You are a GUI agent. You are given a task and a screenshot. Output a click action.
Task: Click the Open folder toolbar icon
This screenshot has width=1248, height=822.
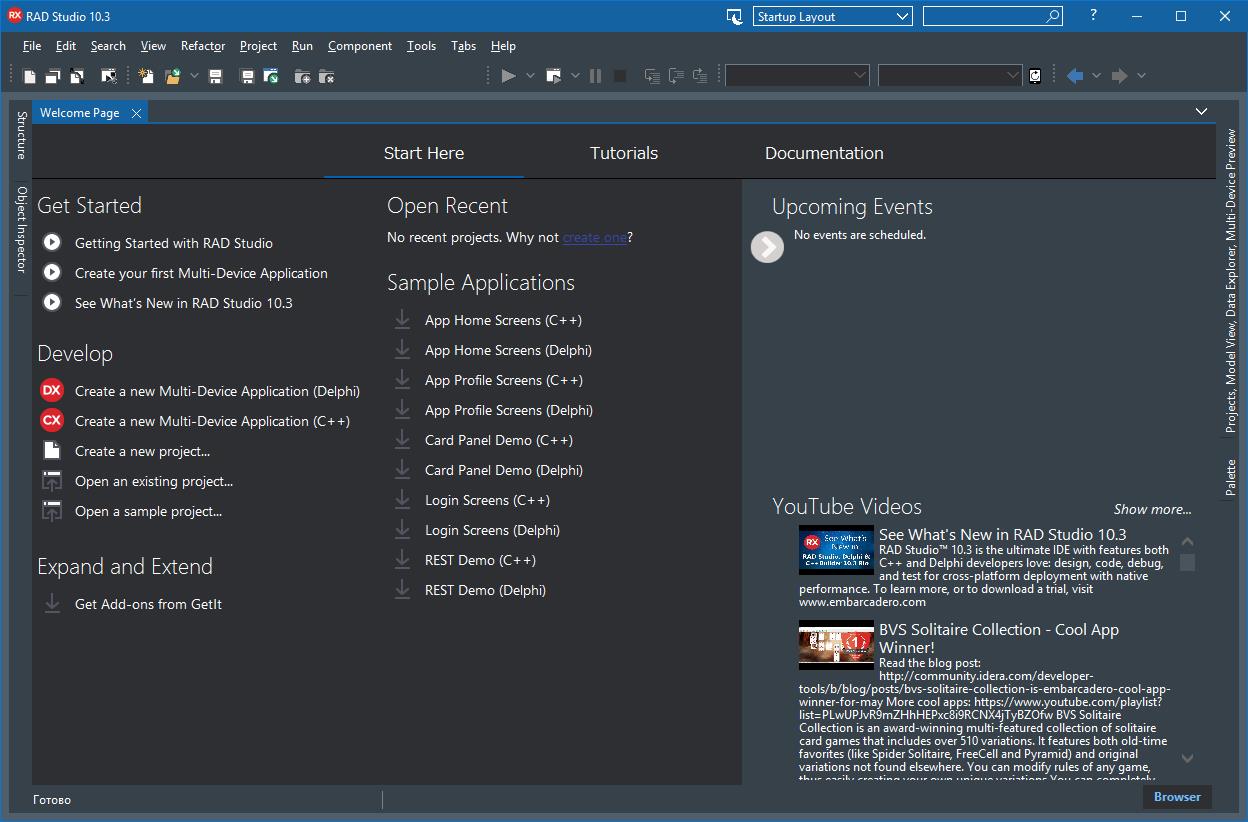(x=172, y=76)
